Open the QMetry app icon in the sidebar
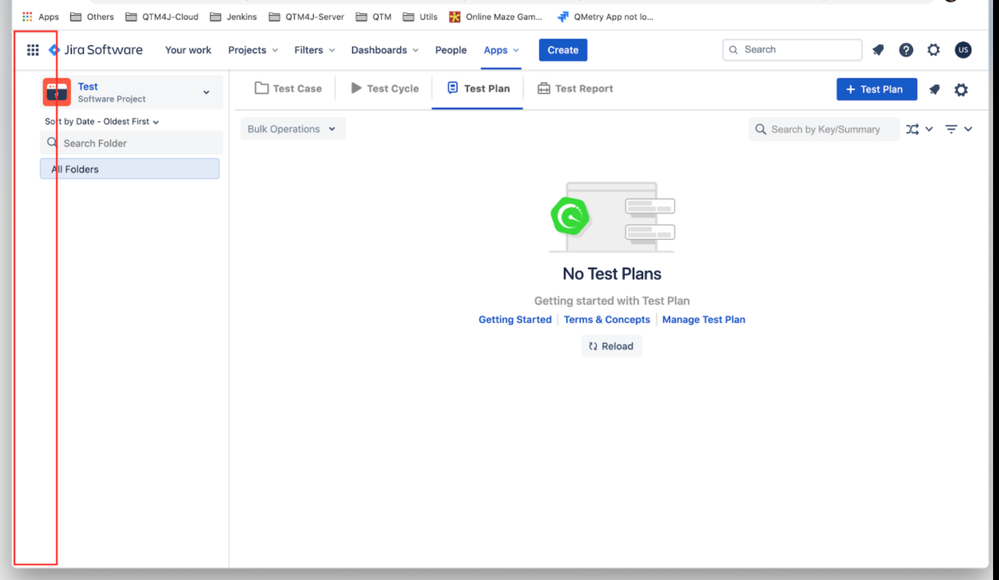The image size is (999, 580). [x=56, y=91]
